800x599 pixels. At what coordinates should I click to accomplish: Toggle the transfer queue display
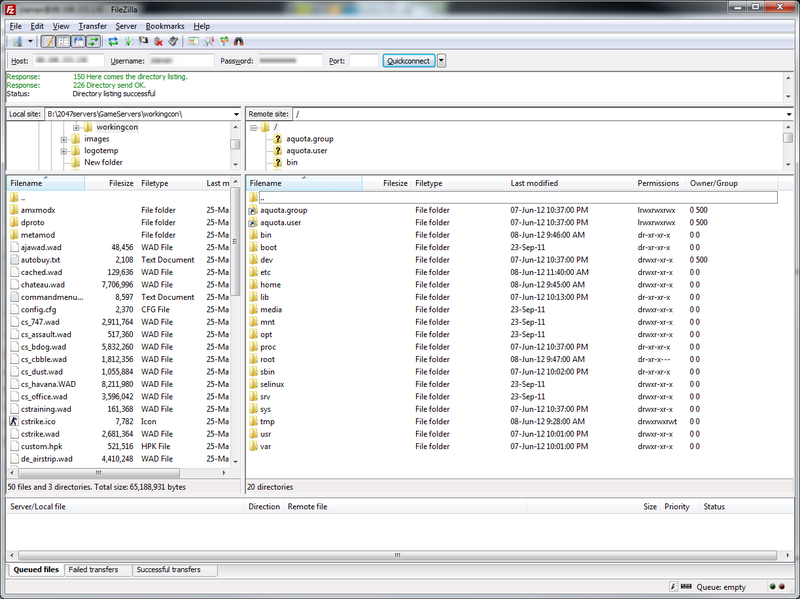93,41
